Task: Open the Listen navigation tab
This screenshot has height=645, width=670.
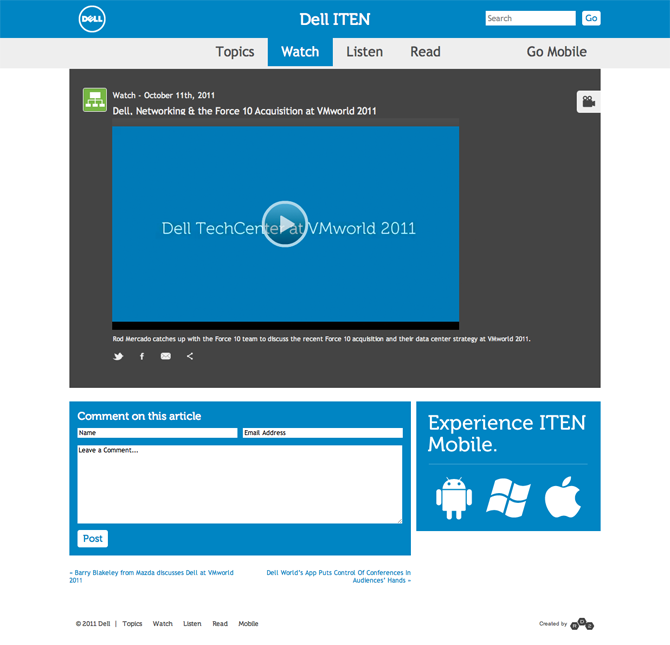Action: tap(364, 52)
